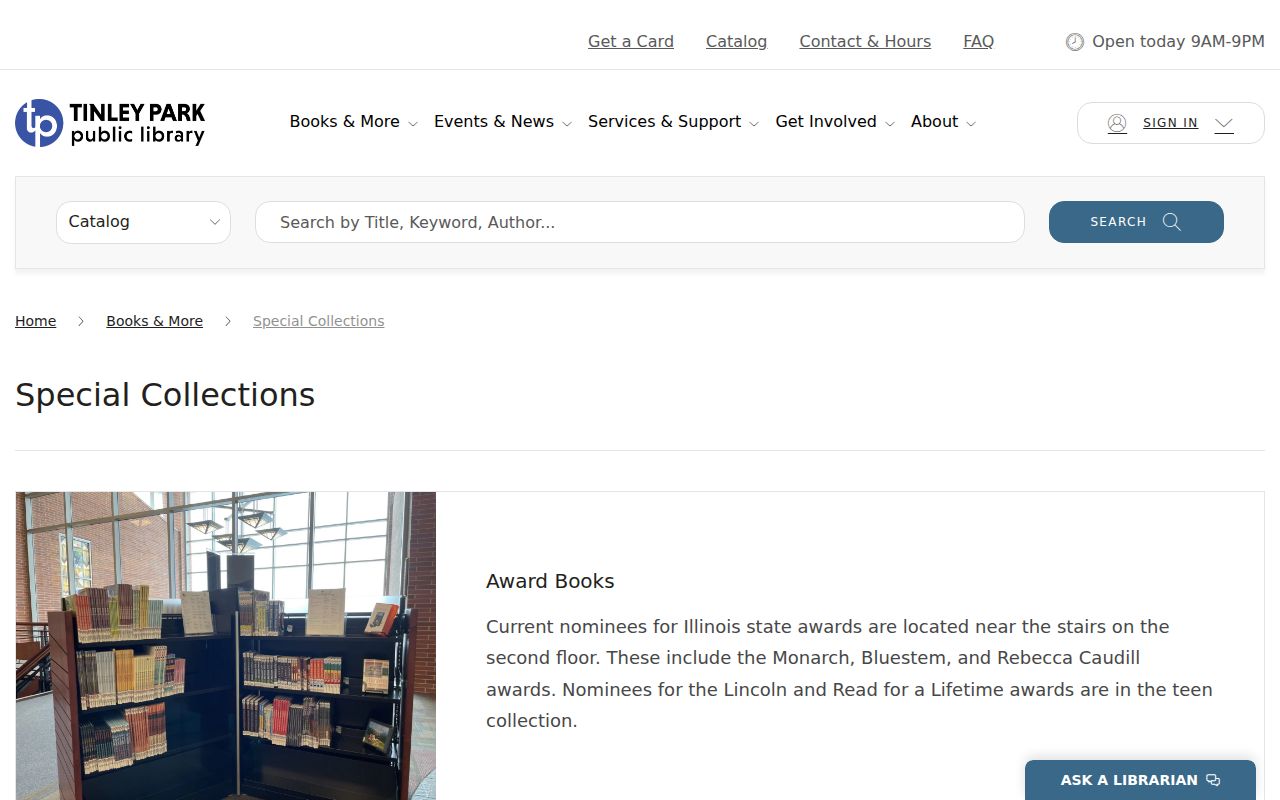
Task: Click the user profile icon in Sign In
Action: pyautogui.click(x=1117, y=123)
